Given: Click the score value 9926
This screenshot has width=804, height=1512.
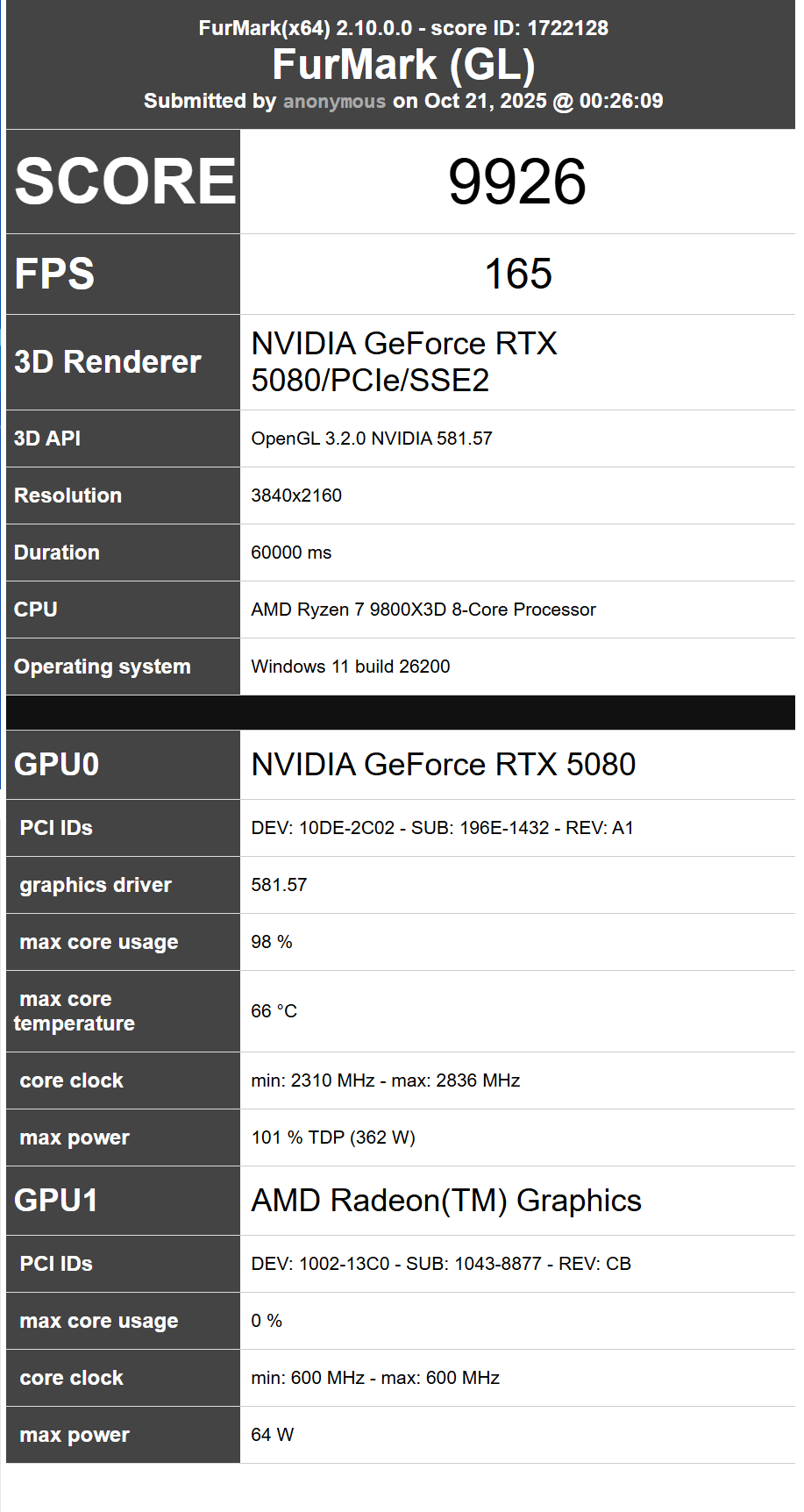Looking at the screenshot, I should [x=516, y=182].
